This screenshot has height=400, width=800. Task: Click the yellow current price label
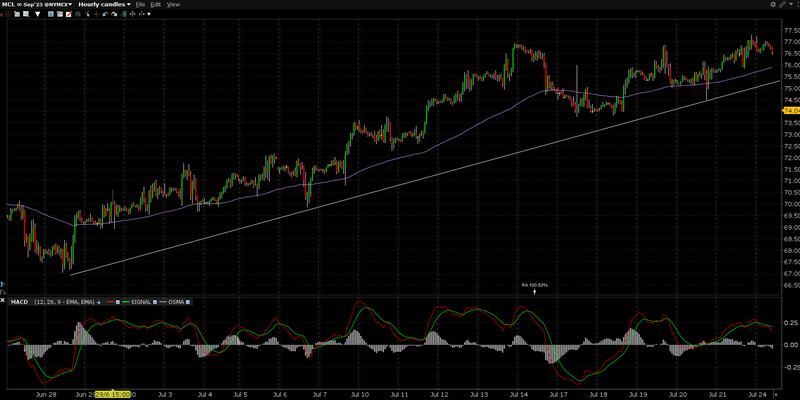point(790,110)
